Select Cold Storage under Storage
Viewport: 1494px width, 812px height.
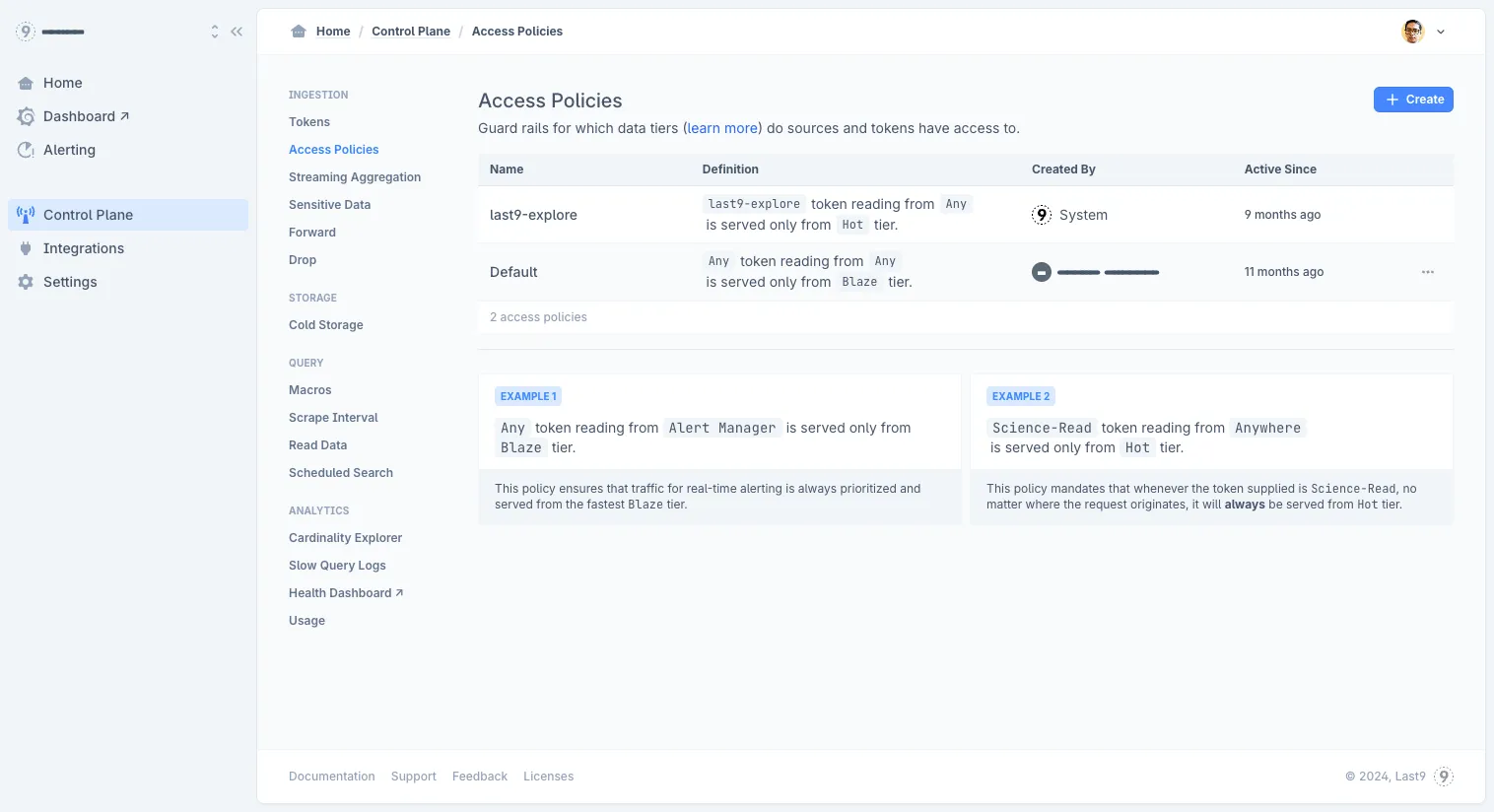tap(326, 325)
